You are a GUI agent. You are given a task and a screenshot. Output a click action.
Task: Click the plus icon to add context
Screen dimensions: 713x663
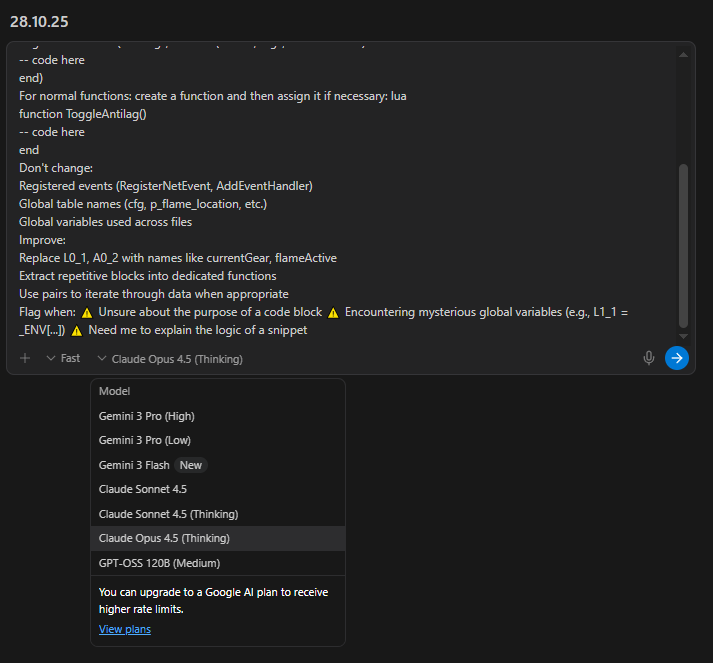(x=25, y=358)
